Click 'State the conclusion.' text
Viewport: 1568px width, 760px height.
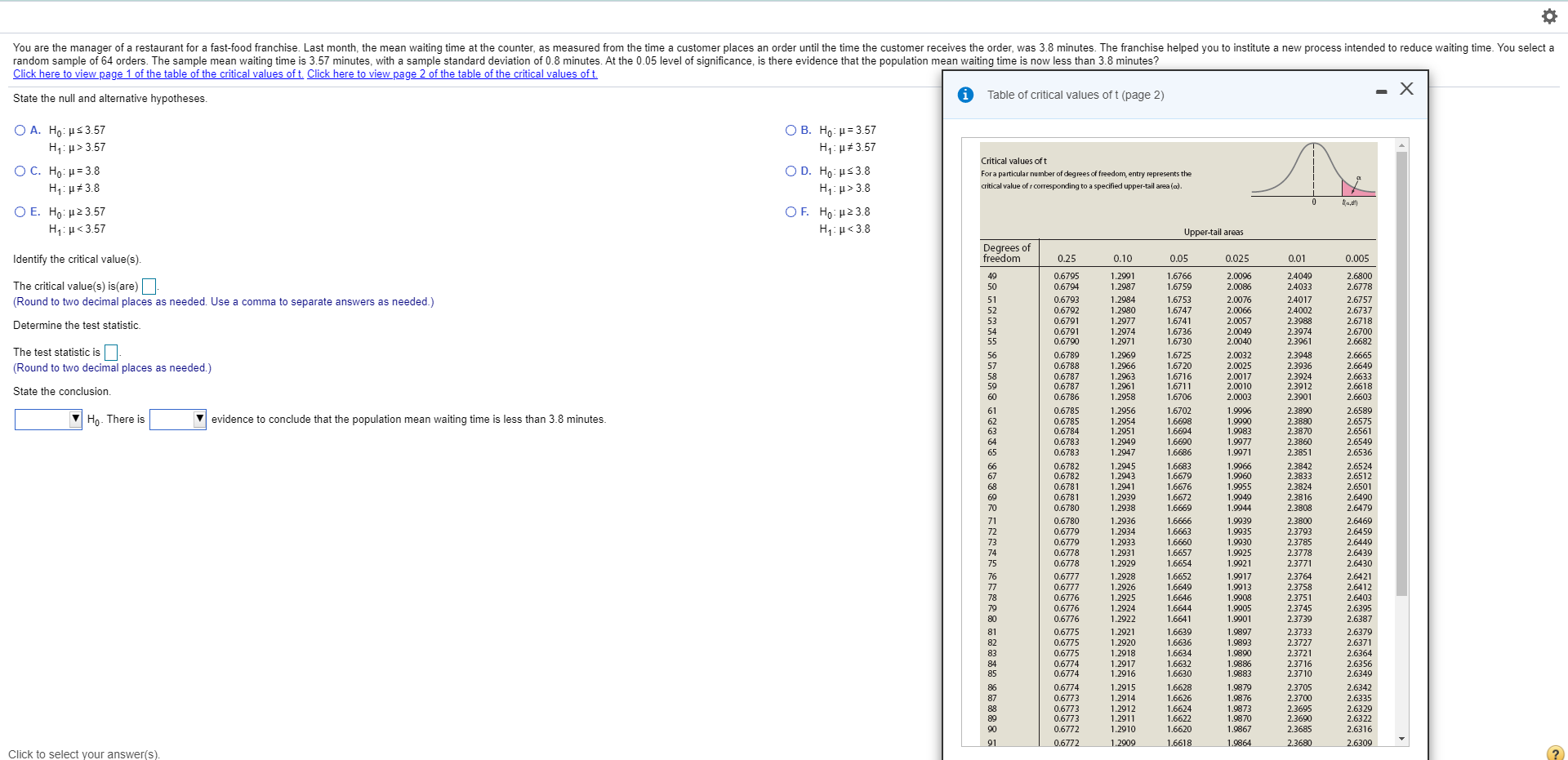pyautogui.click(x=62, y=392)
